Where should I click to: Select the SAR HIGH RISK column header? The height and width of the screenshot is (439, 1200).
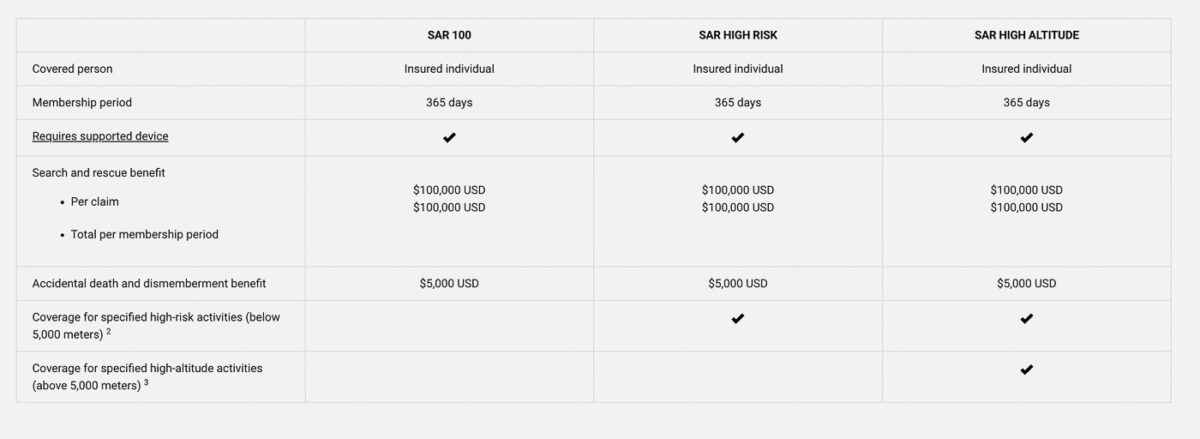[738, 35]
